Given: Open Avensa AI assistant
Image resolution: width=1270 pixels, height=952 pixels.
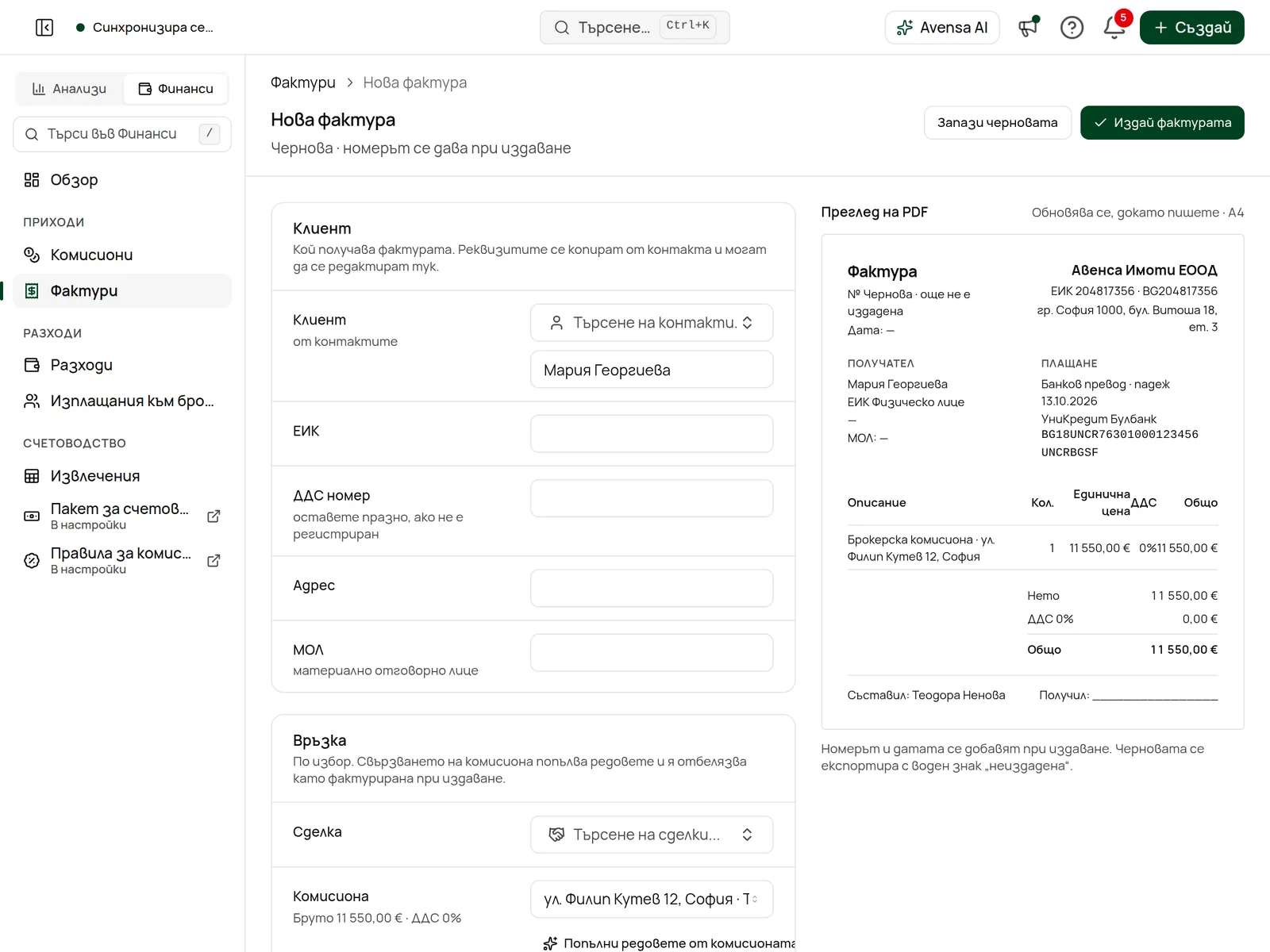Looking at the screenshot, I should click(942, 28).
